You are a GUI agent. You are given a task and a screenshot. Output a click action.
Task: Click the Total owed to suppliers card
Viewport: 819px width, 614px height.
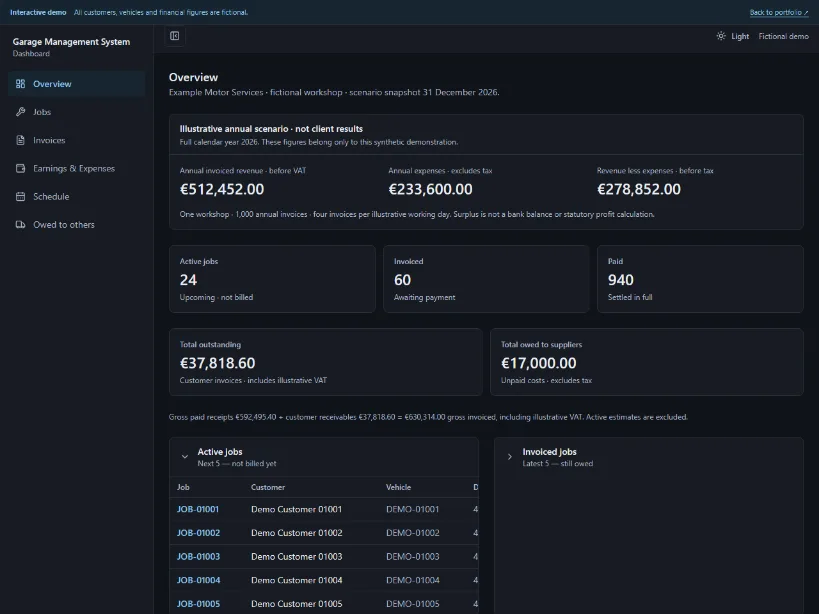(x=647, y=362)
